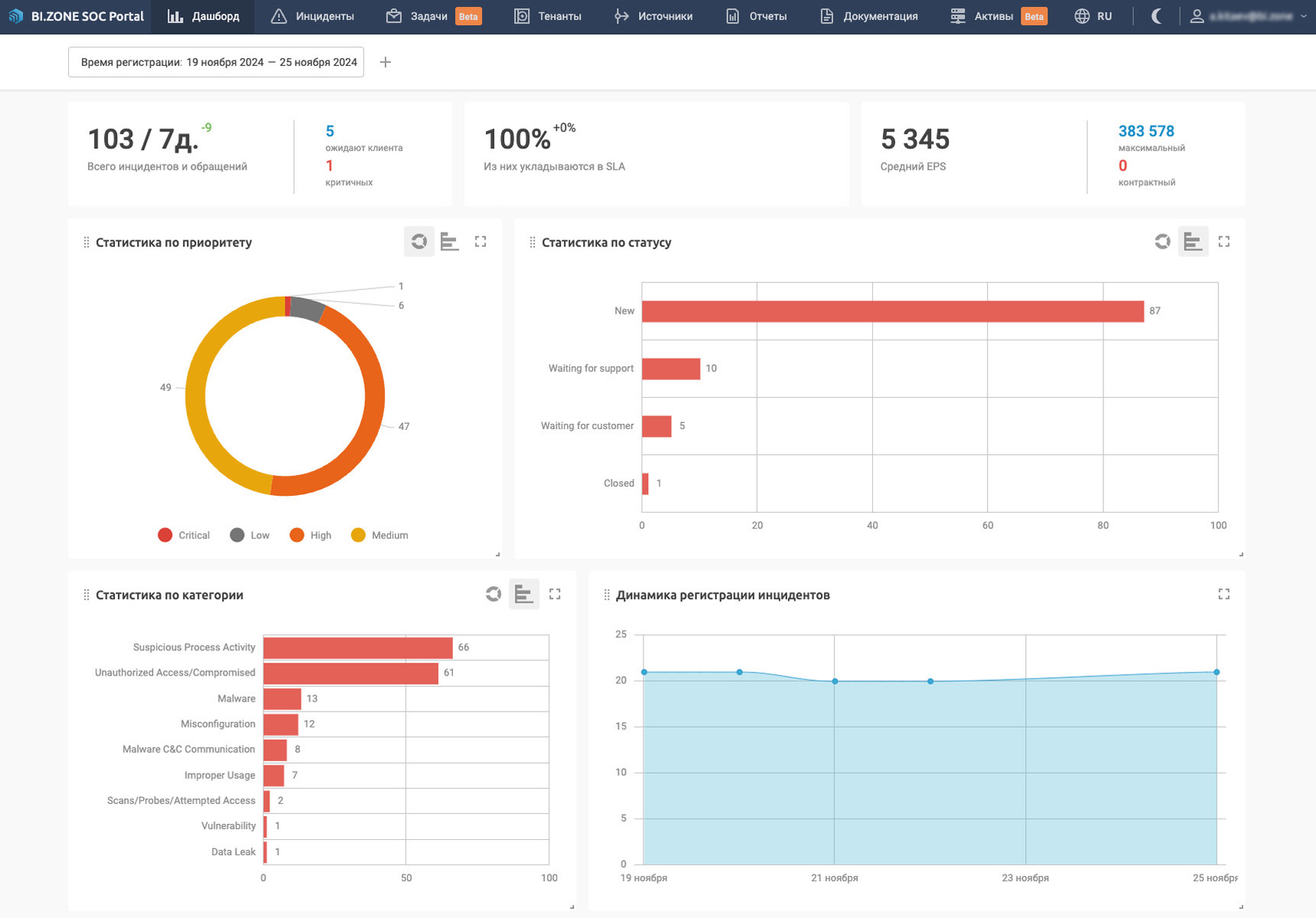Expand the priority statistics widget to fullscreen
Image resolution: width=1316 pixels, height=918 pixels.
[480, 242]
